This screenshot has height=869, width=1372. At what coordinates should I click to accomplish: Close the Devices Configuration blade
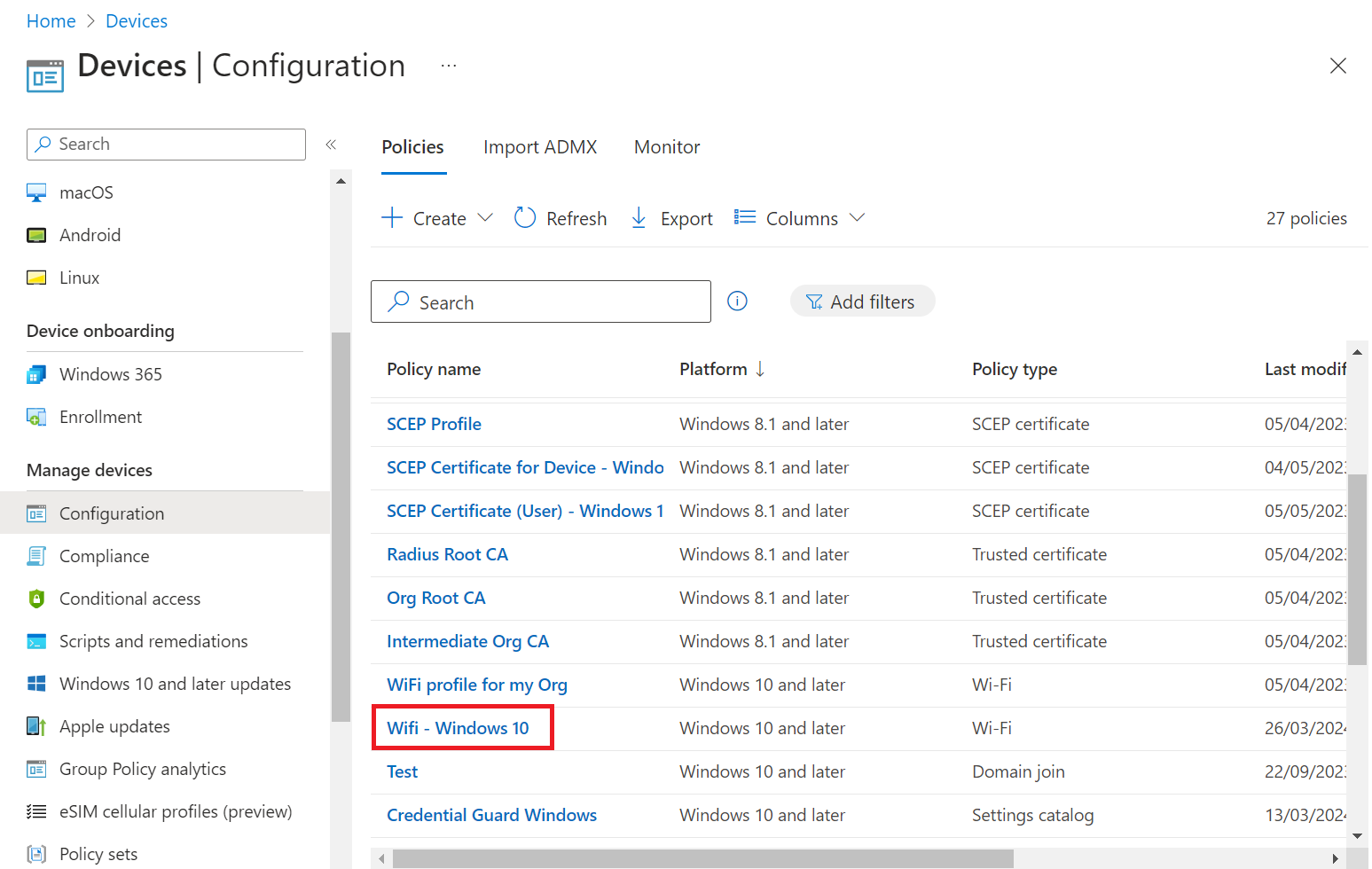tap(1338, 66)
